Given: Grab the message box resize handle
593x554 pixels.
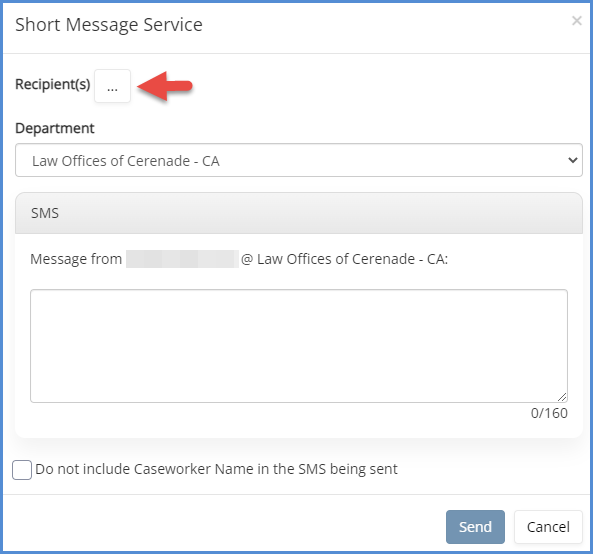Looking at the screenshot, I should (x=562, y=397).
